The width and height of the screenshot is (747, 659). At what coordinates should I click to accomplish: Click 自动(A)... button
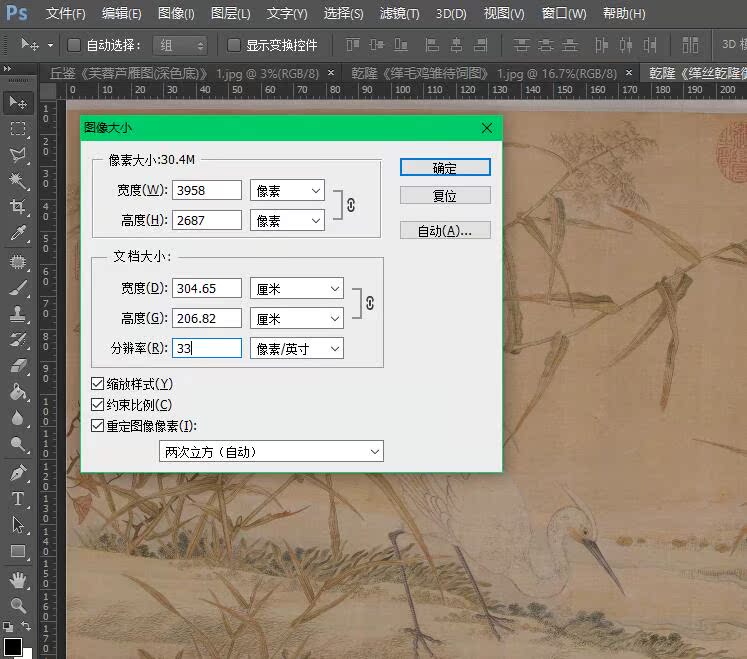[445, 231]
